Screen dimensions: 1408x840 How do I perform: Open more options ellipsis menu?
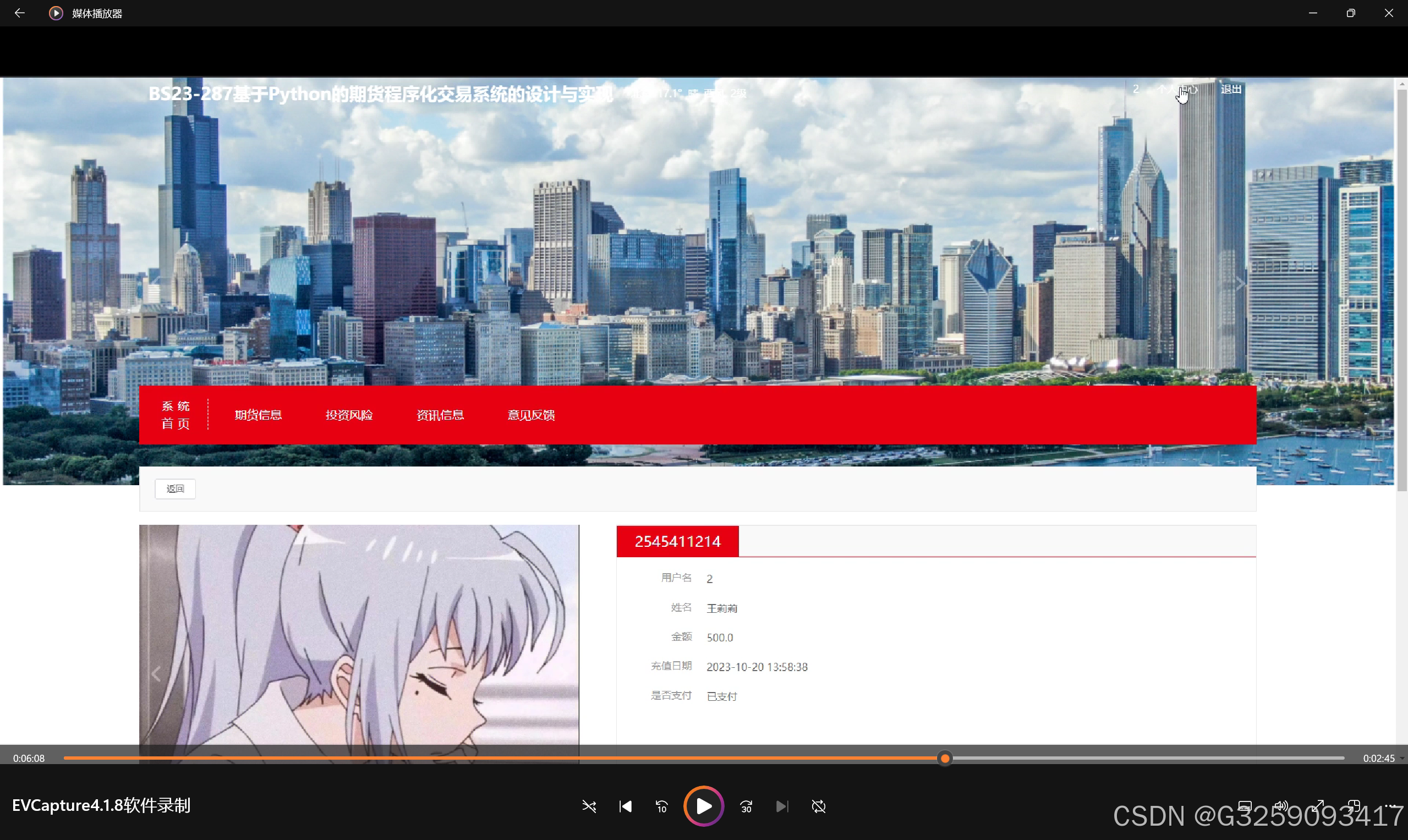click(1390, 805)
